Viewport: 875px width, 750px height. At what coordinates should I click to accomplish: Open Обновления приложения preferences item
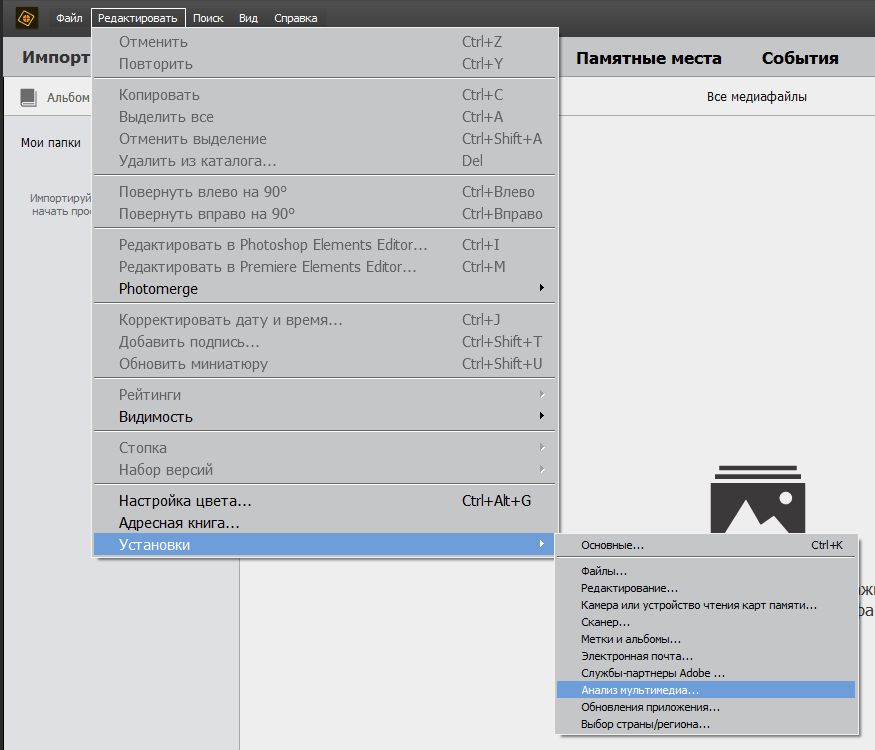[x=706, y=707]
